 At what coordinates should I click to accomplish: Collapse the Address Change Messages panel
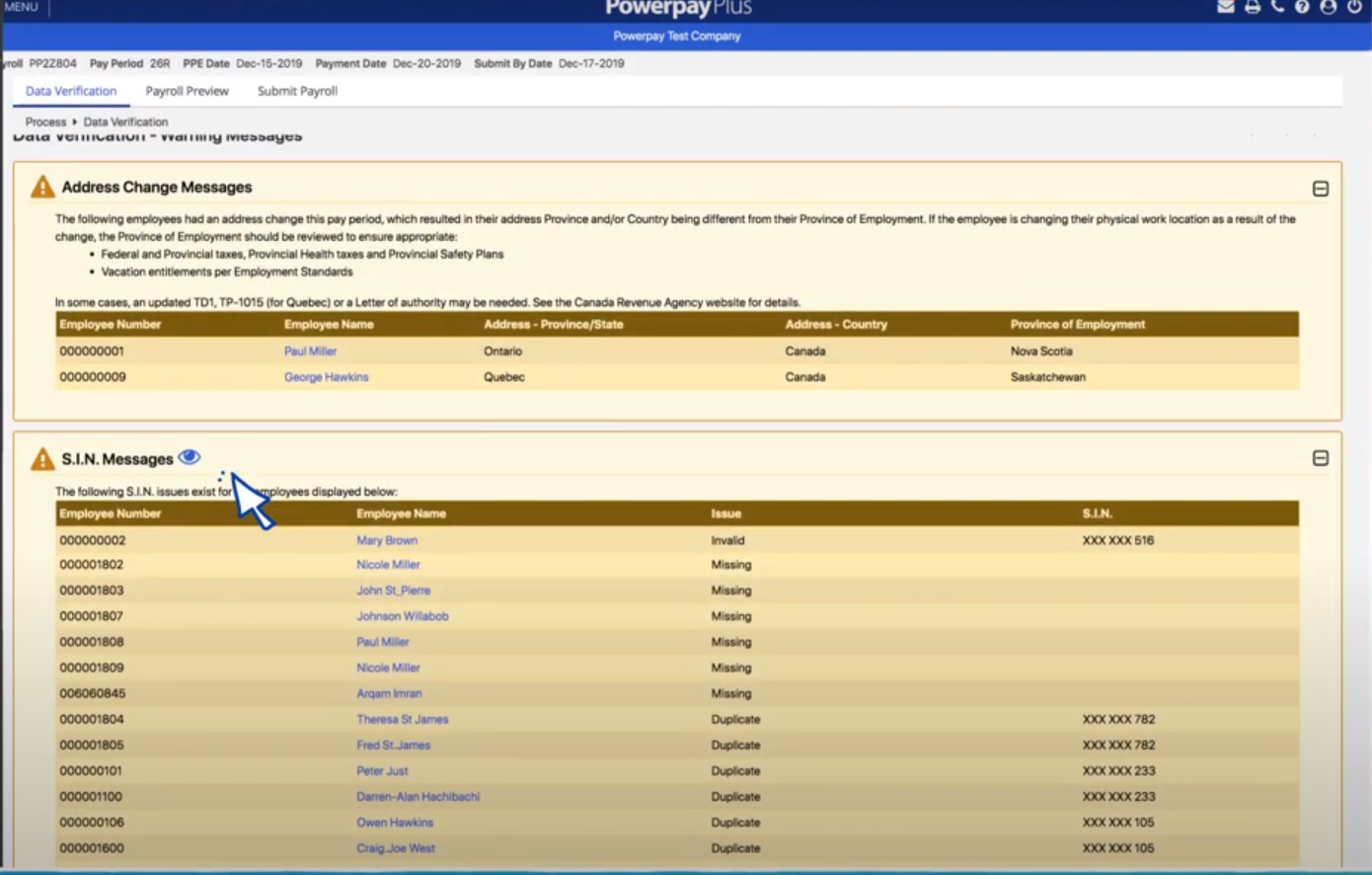1321,189
